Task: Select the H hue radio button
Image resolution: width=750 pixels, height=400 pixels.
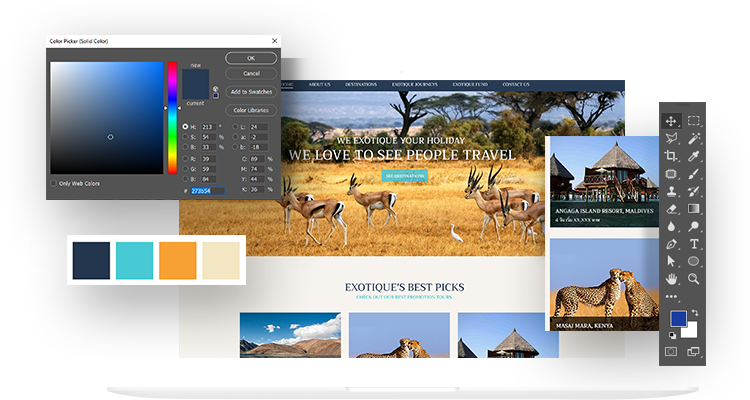Action: tap(185, 127)
